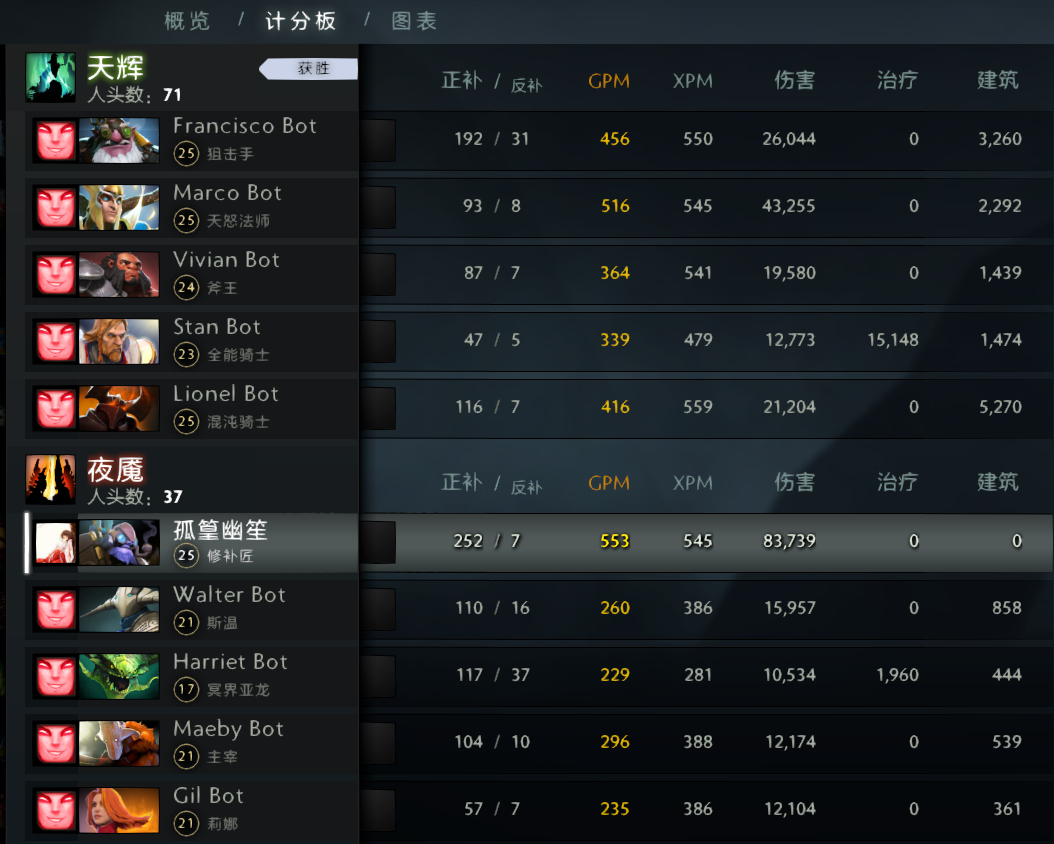Click the 孤篁幽笙 player avatar
Image resolution: width=1054 pixels, height=844 pixels.
click(55, 543)
